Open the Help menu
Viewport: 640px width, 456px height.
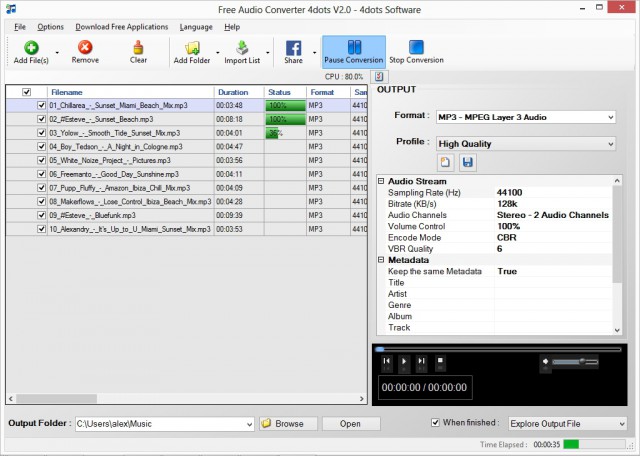coord(232,27)
